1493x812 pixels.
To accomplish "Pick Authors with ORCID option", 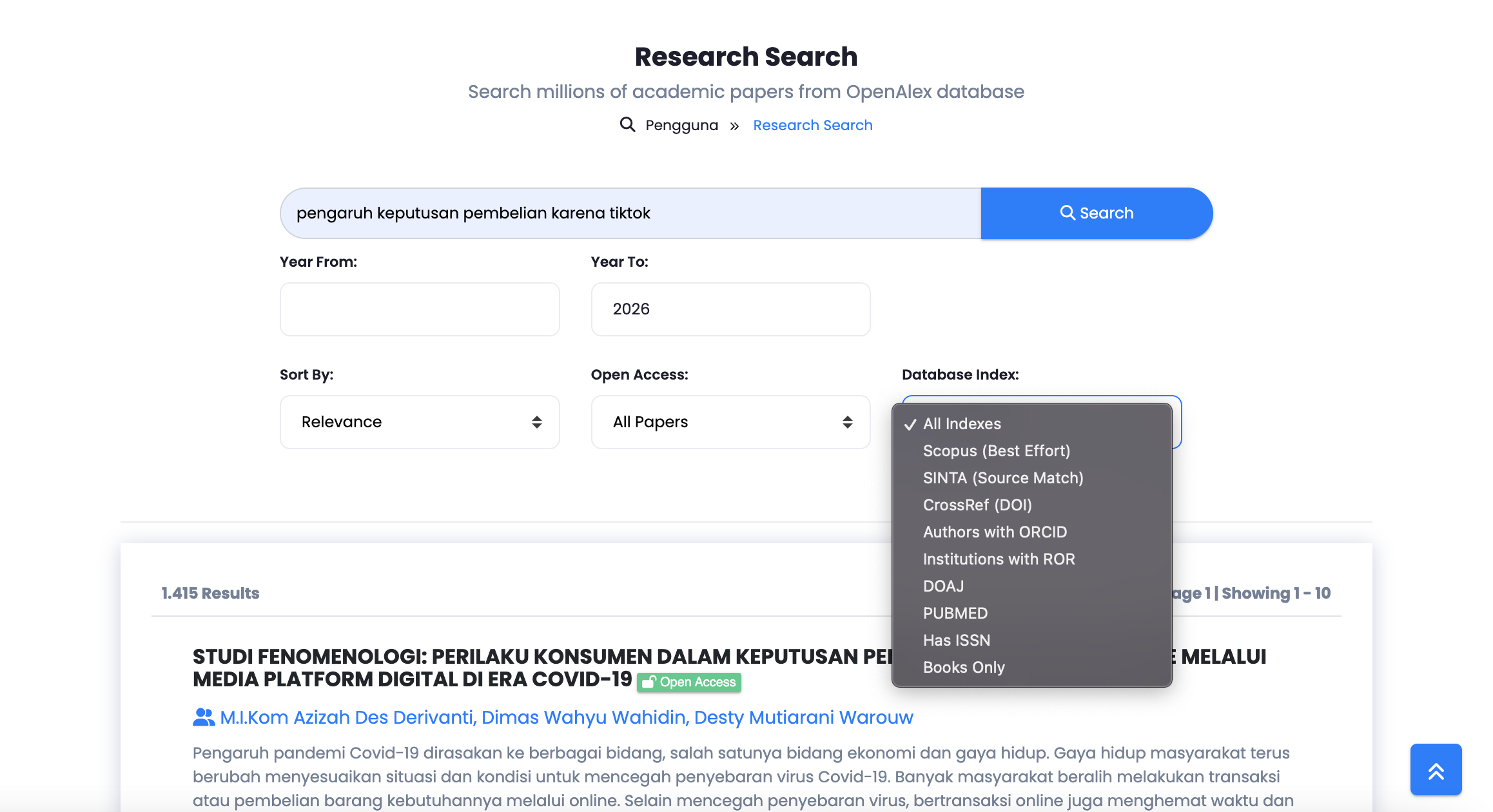I will click(995, 532).
